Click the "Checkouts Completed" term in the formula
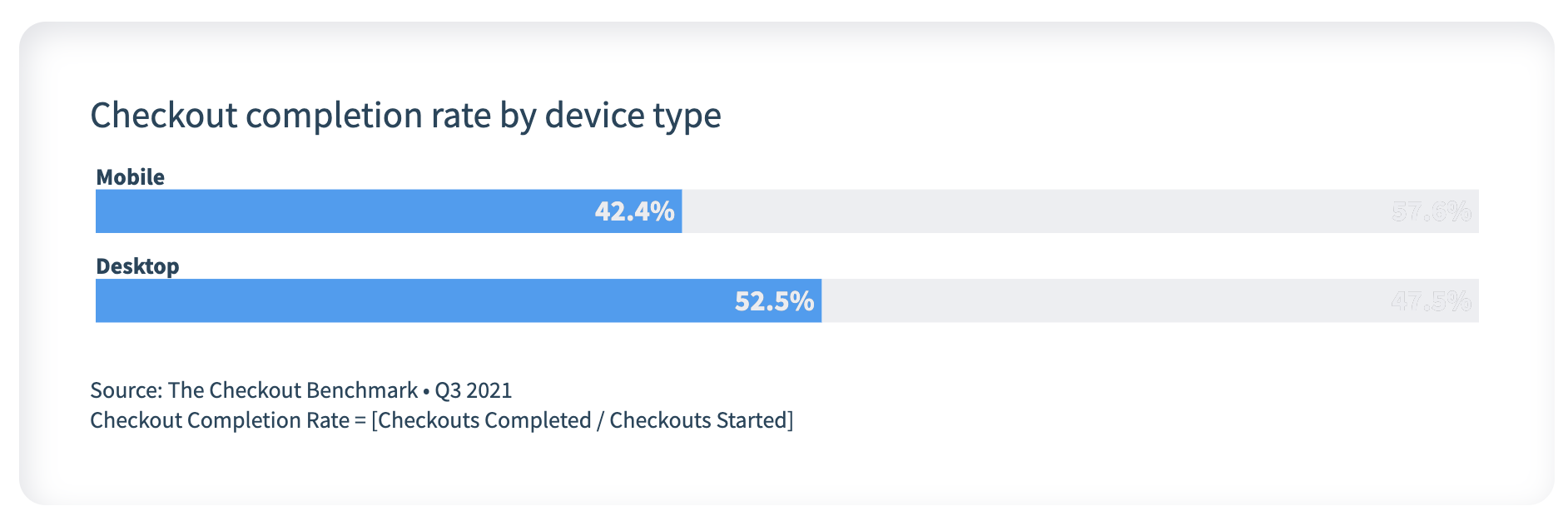The height and width of the screenshot is (506, 1568). coord(484,420)
